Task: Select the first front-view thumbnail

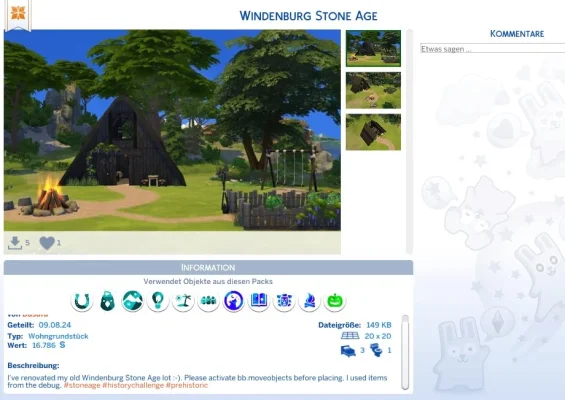Action: (x=373, y=48)
